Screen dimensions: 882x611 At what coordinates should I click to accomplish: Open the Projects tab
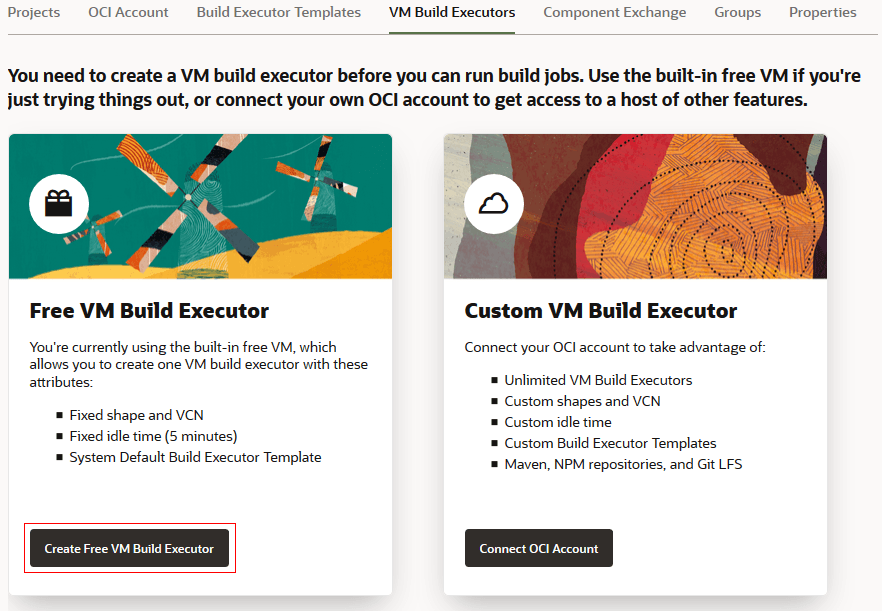(34, 13)
